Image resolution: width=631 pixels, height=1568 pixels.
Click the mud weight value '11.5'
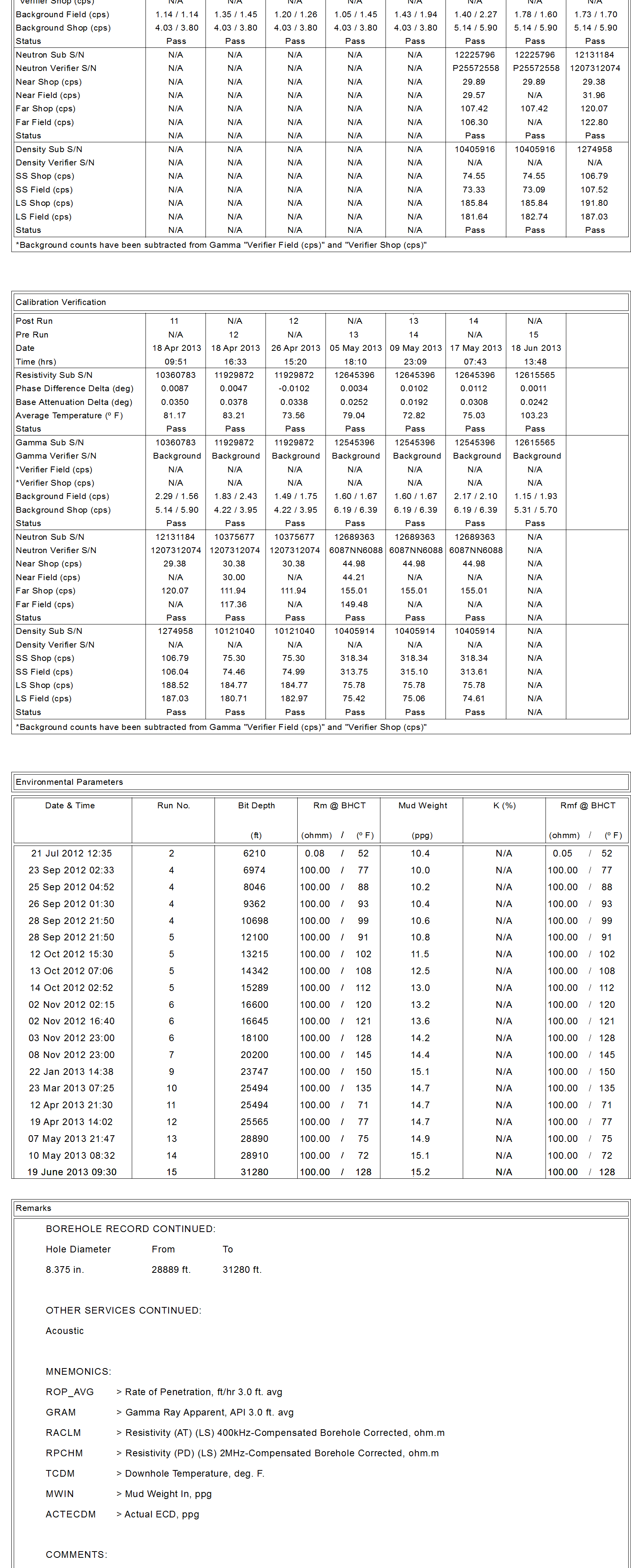coord(420,954)
